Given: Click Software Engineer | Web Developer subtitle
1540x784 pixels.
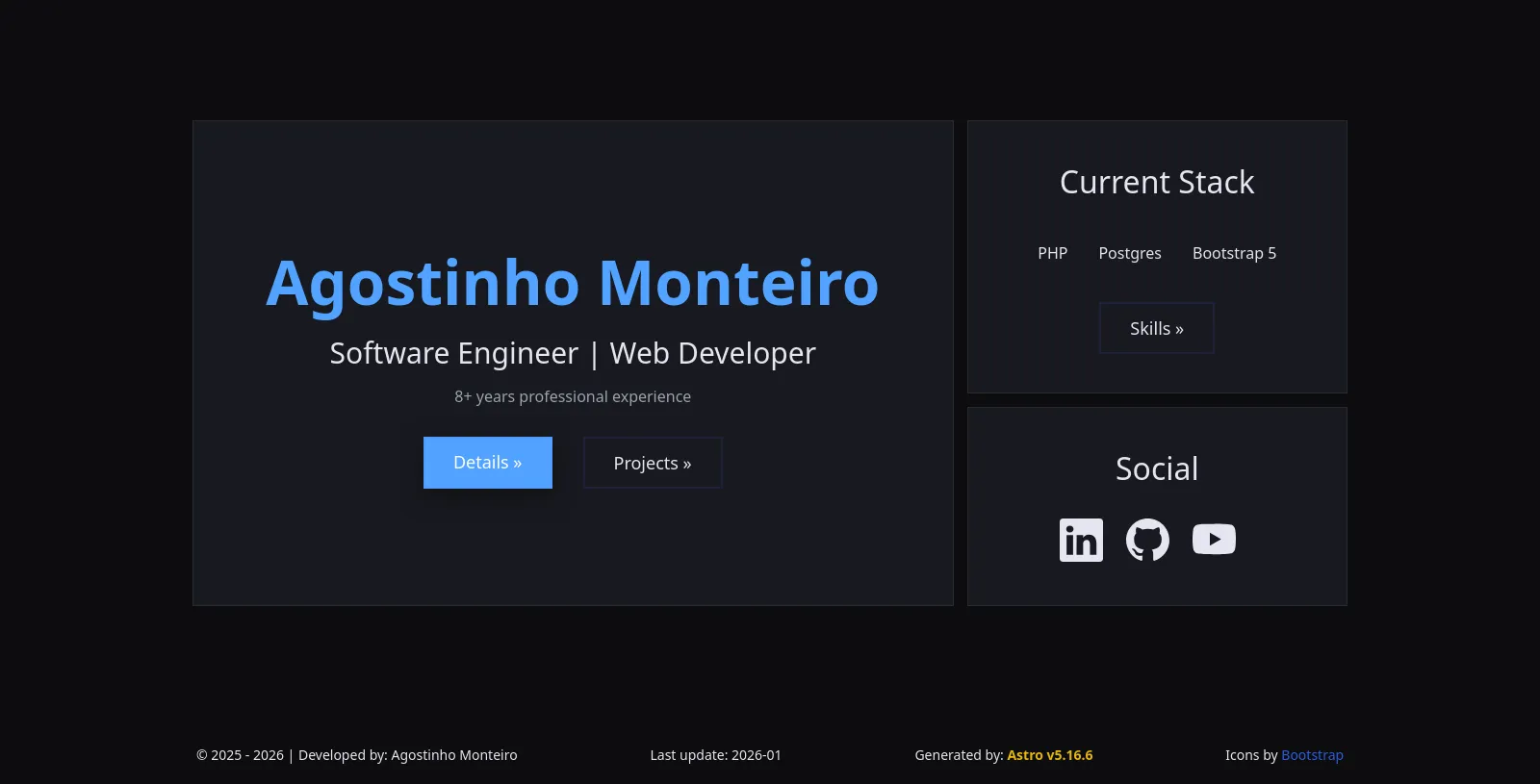Looking at the screenshot, I should [x=573, y=353].
